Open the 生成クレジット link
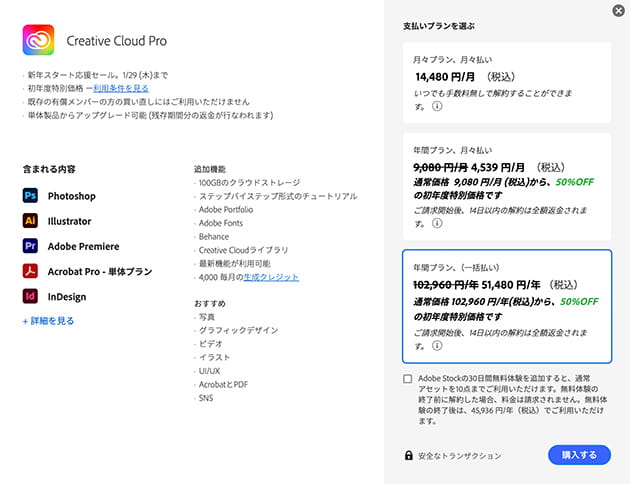Image resolution: width=630 pixels, height=484 pixels. (x=272, y=277)
